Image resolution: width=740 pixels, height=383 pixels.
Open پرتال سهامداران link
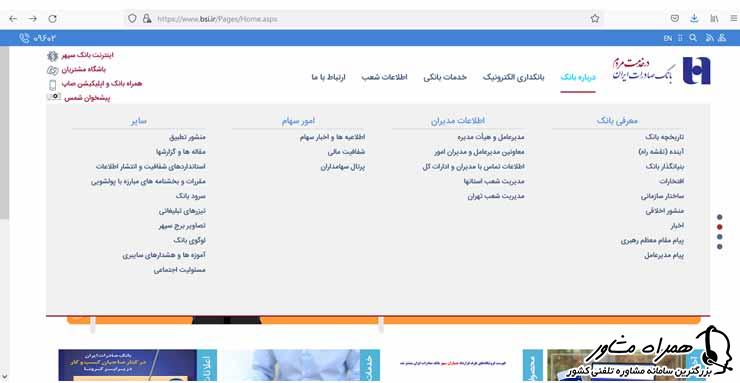point(343,167)
